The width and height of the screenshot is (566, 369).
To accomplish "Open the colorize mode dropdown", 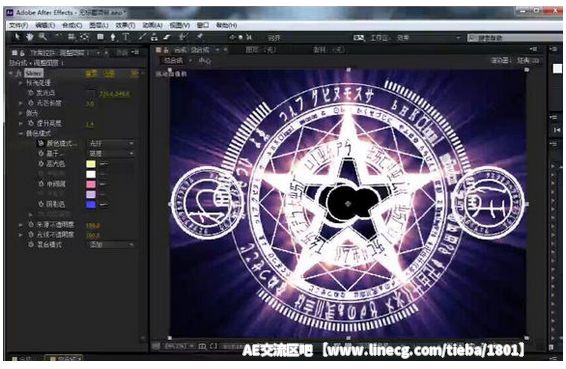I will 111,144.
